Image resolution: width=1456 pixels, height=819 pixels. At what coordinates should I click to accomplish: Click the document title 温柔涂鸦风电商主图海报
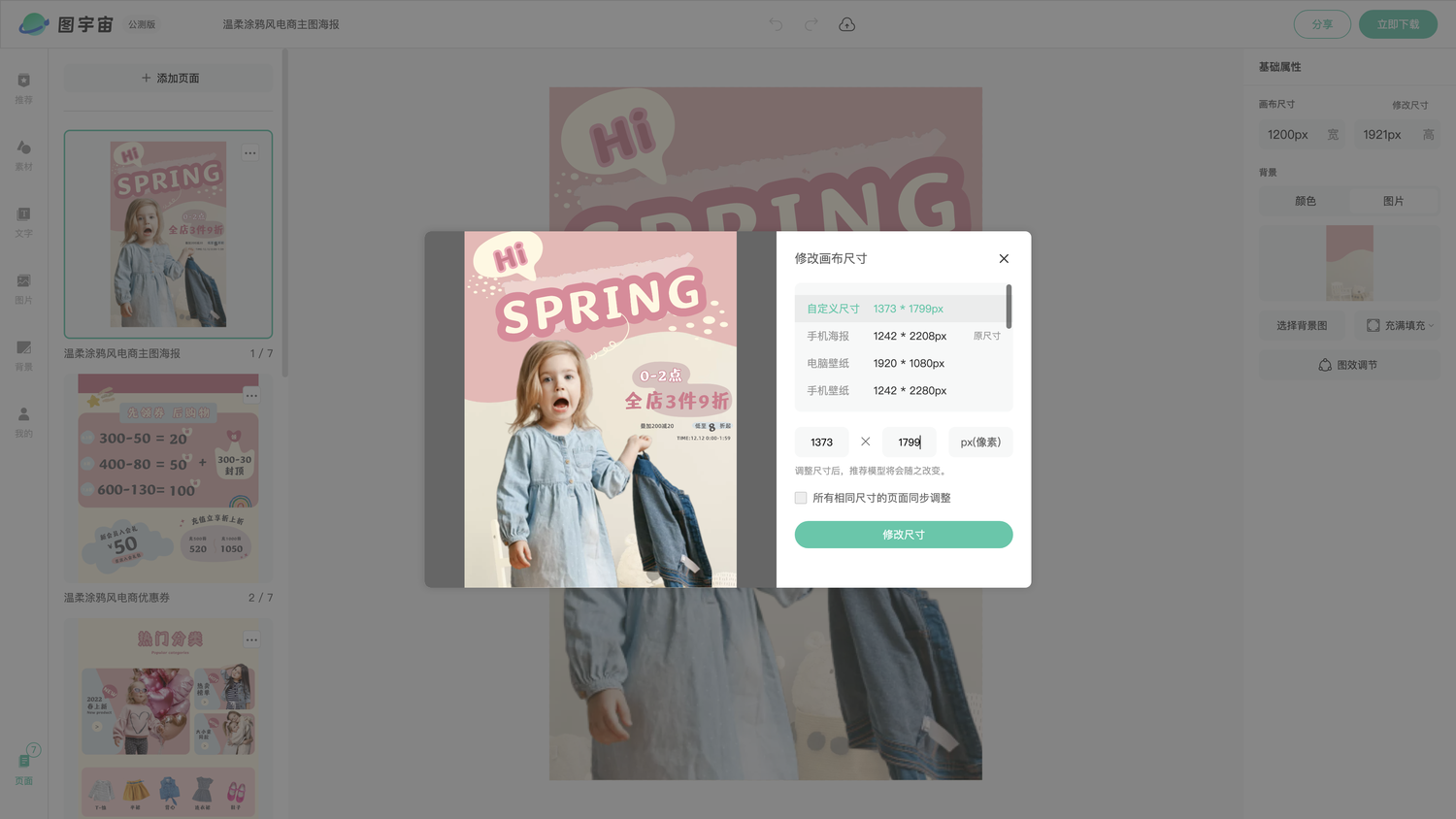coord(281,24)
